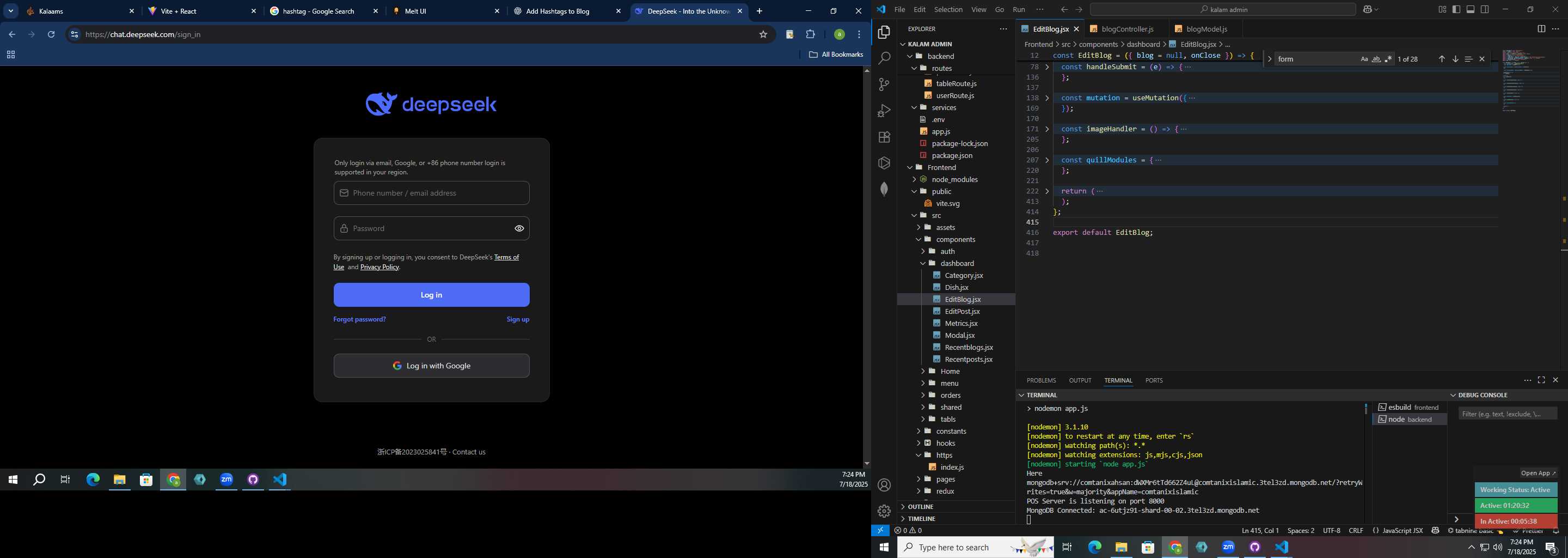Click the Password field on DeepSeek

tap(432, 228)
